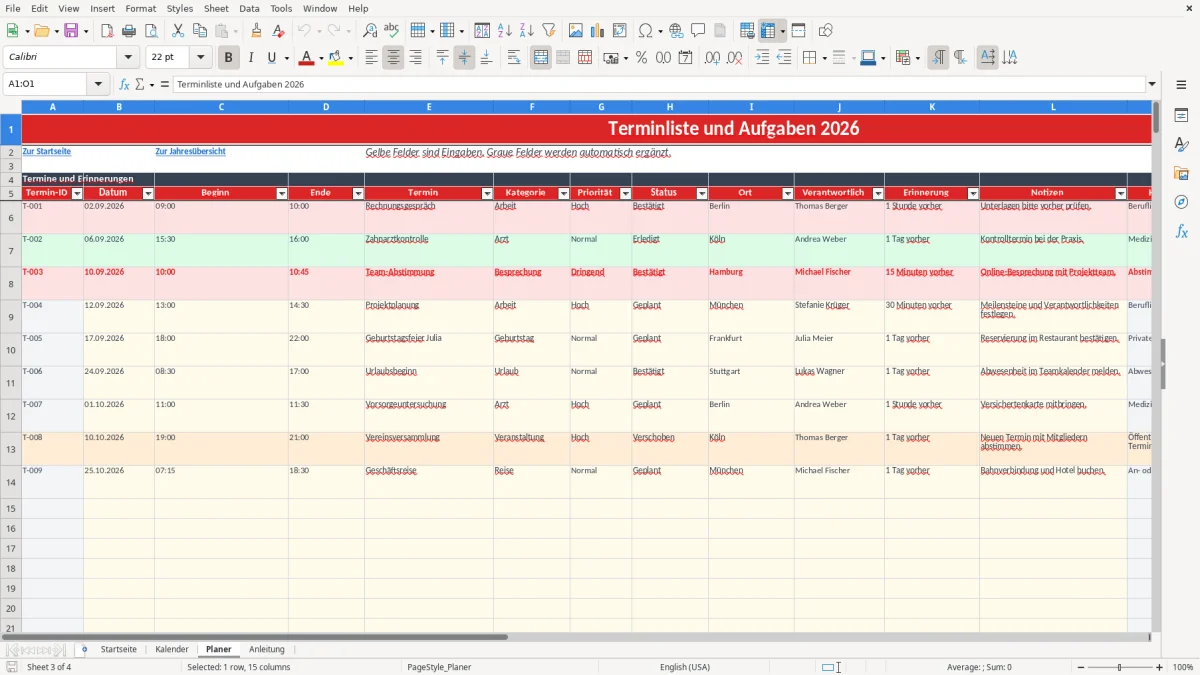Switch to the Kalender sheet tab
1200x675 pixels.
pos(172,650)
